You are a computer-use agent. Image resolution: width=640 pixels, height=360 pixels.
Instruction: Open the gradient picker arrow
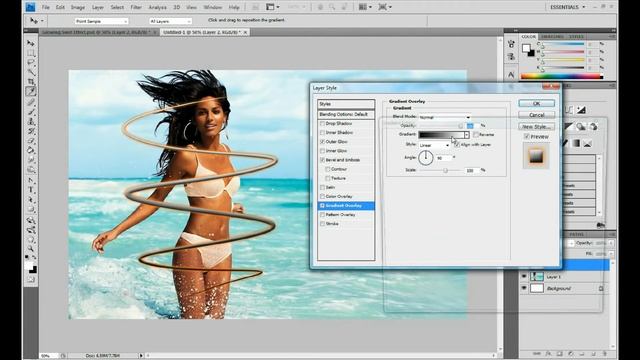[467, 135]
